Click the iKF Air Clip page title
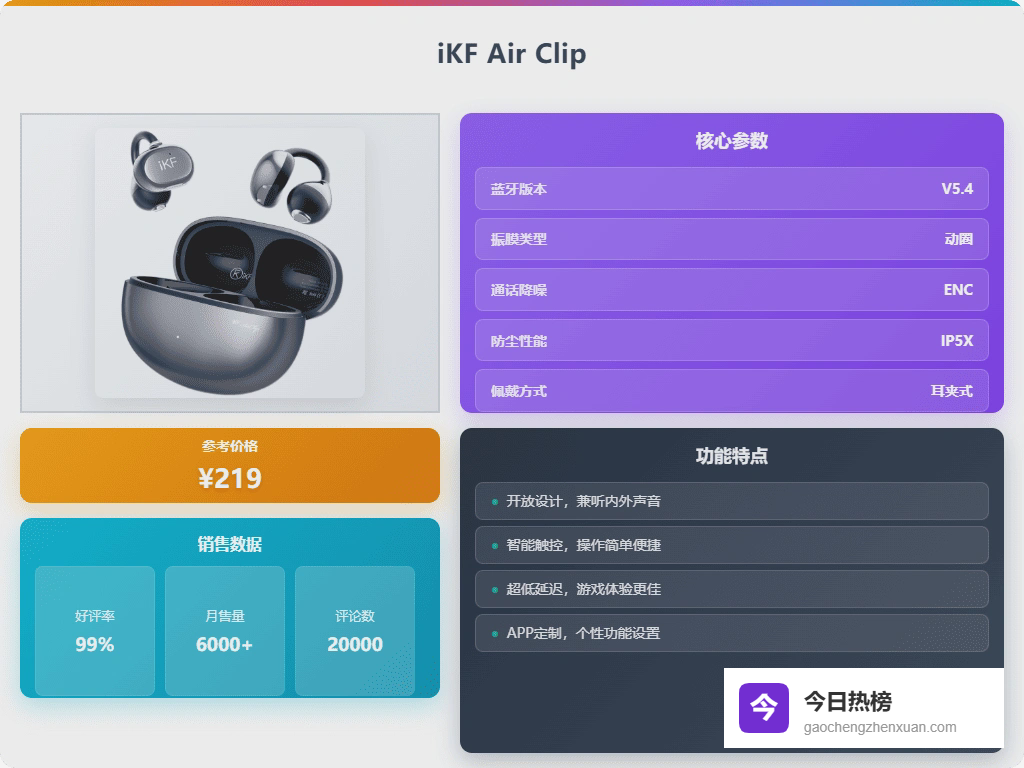The width and height of the screenshot is (1024, 768). click(x=512, y=53)
